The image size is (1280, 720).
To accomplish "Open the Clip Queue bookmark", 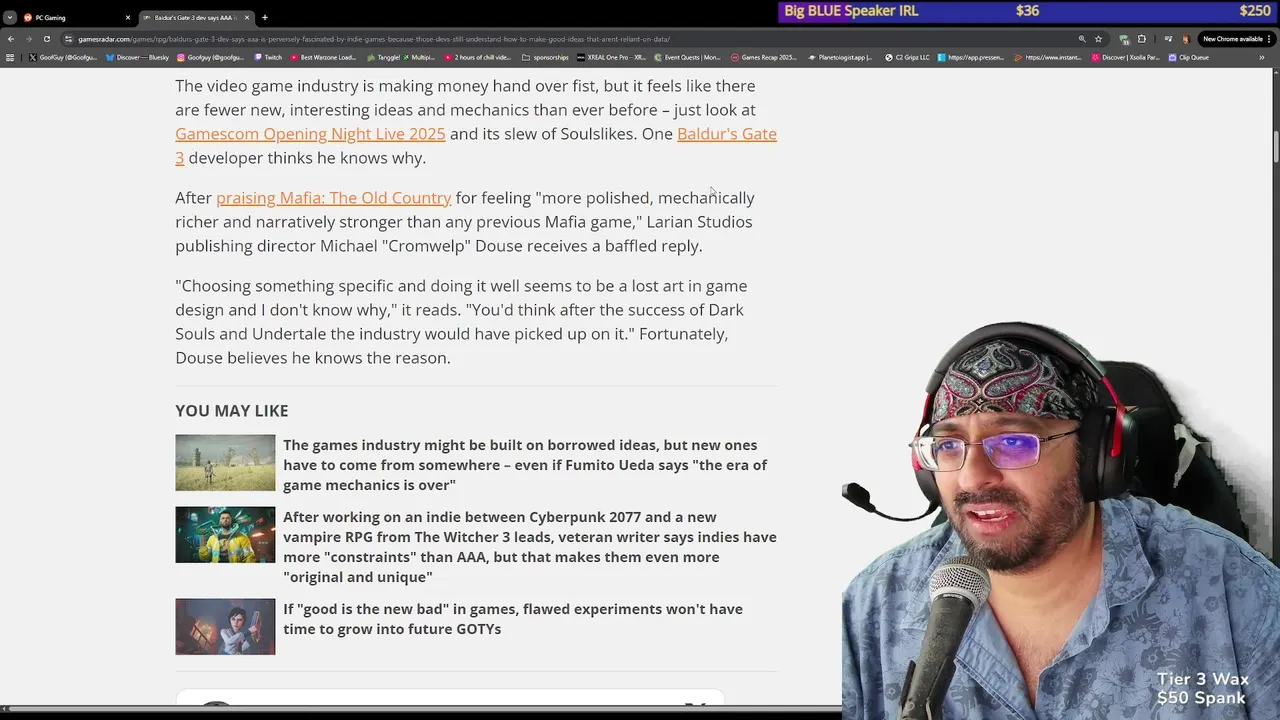I will (1188, 57).
